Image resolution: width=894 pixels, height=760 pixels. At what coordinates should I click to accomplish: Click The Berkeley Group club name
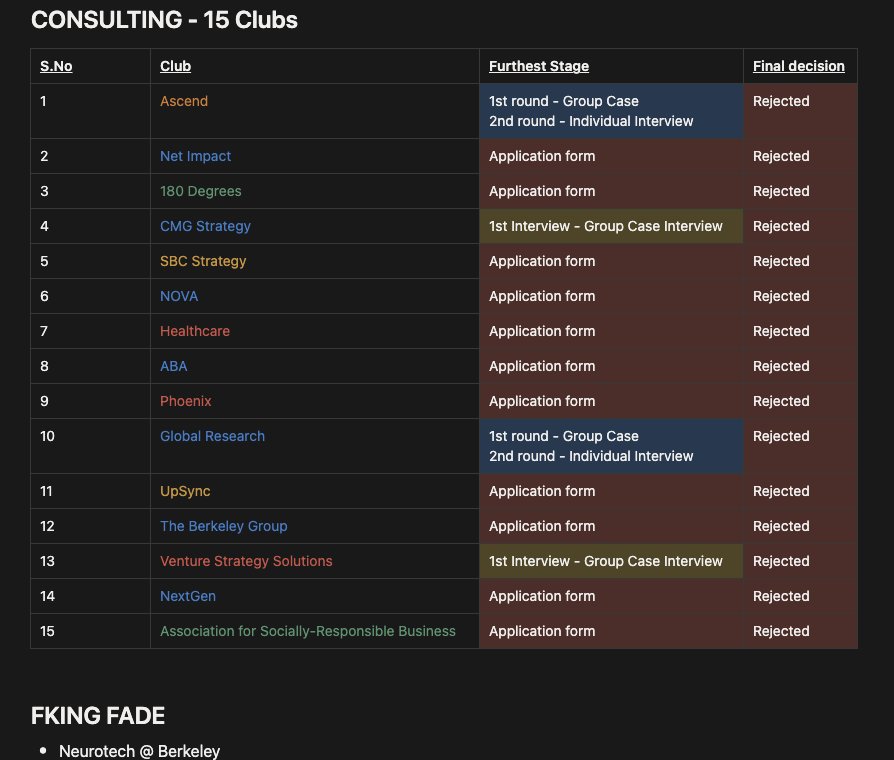(x=224, y=526)
